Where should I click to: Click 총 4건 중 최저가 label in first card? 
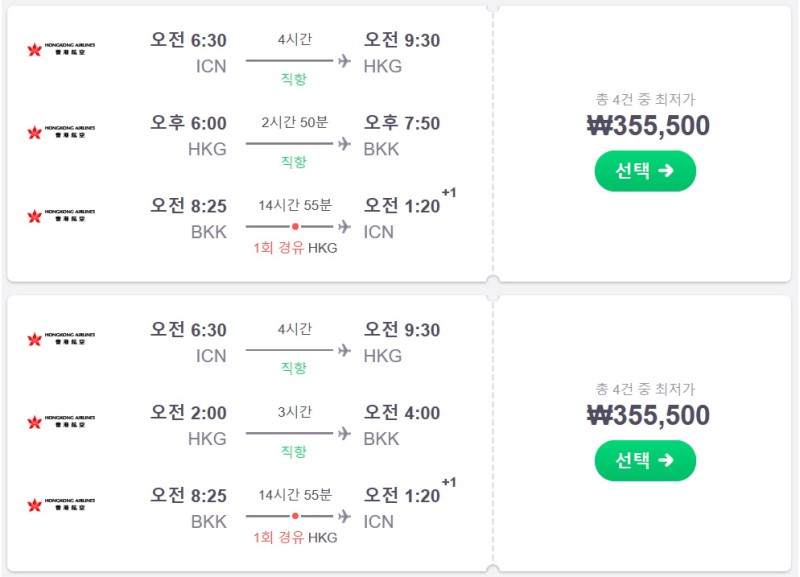tap(645, 99)
